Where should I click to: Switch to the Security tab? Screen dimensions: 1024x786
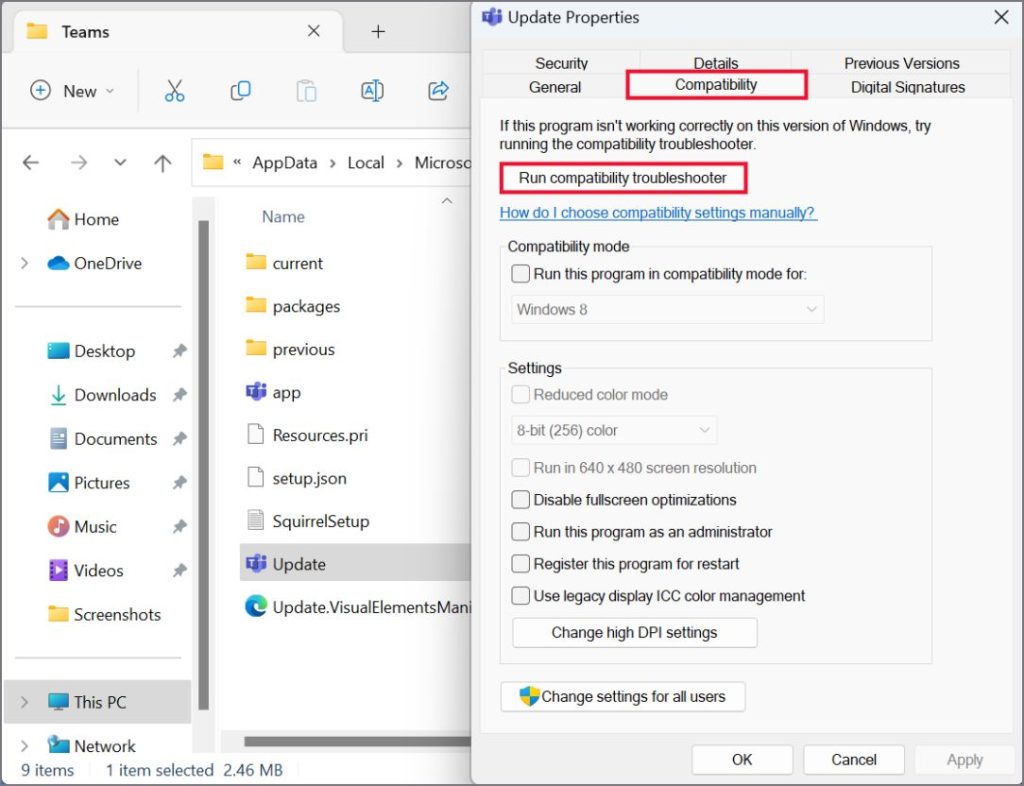click(562, 63)
